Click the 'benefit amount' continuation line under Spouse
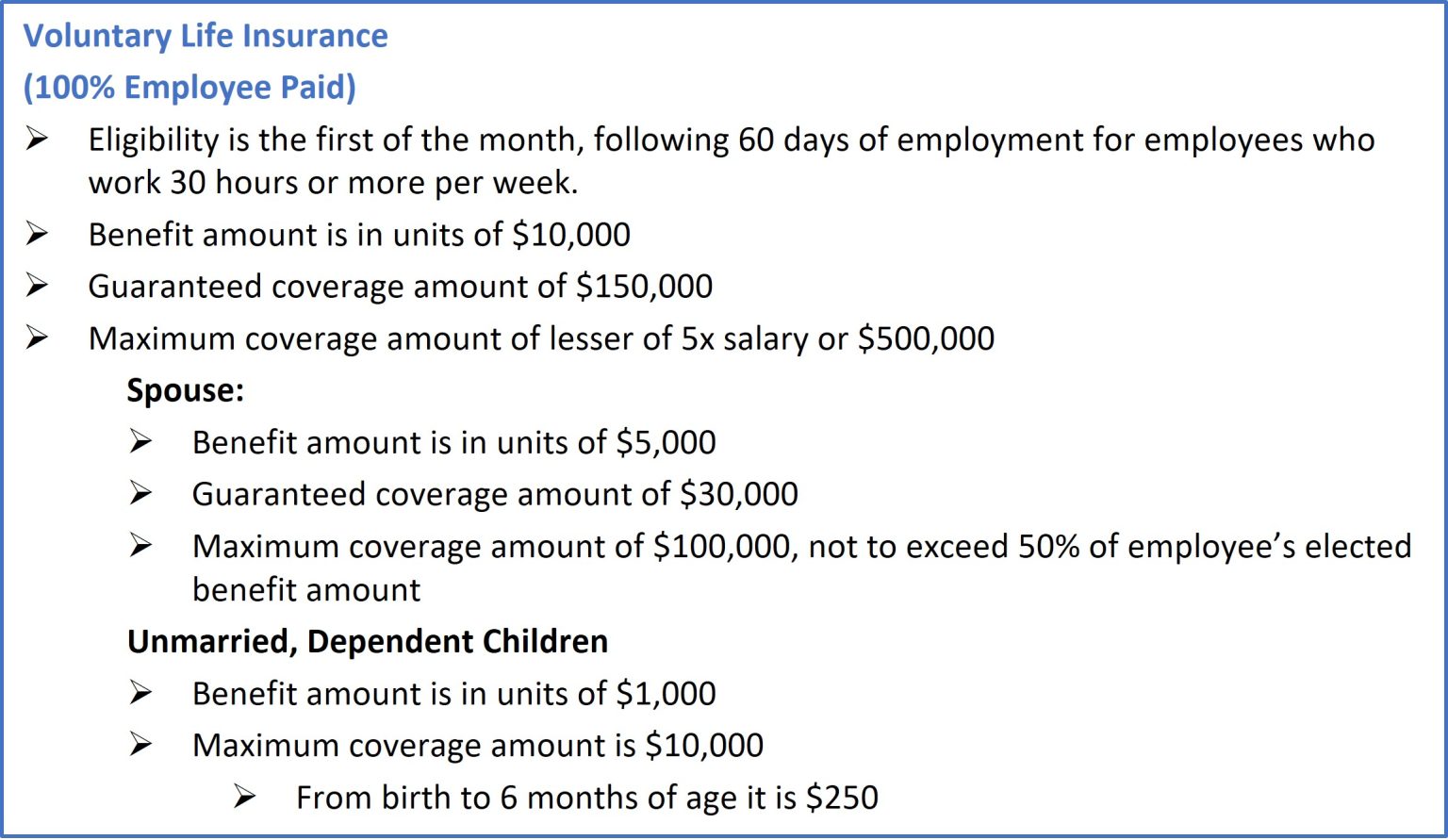Screen dimensions: 1448x840 tap(306, 590)
